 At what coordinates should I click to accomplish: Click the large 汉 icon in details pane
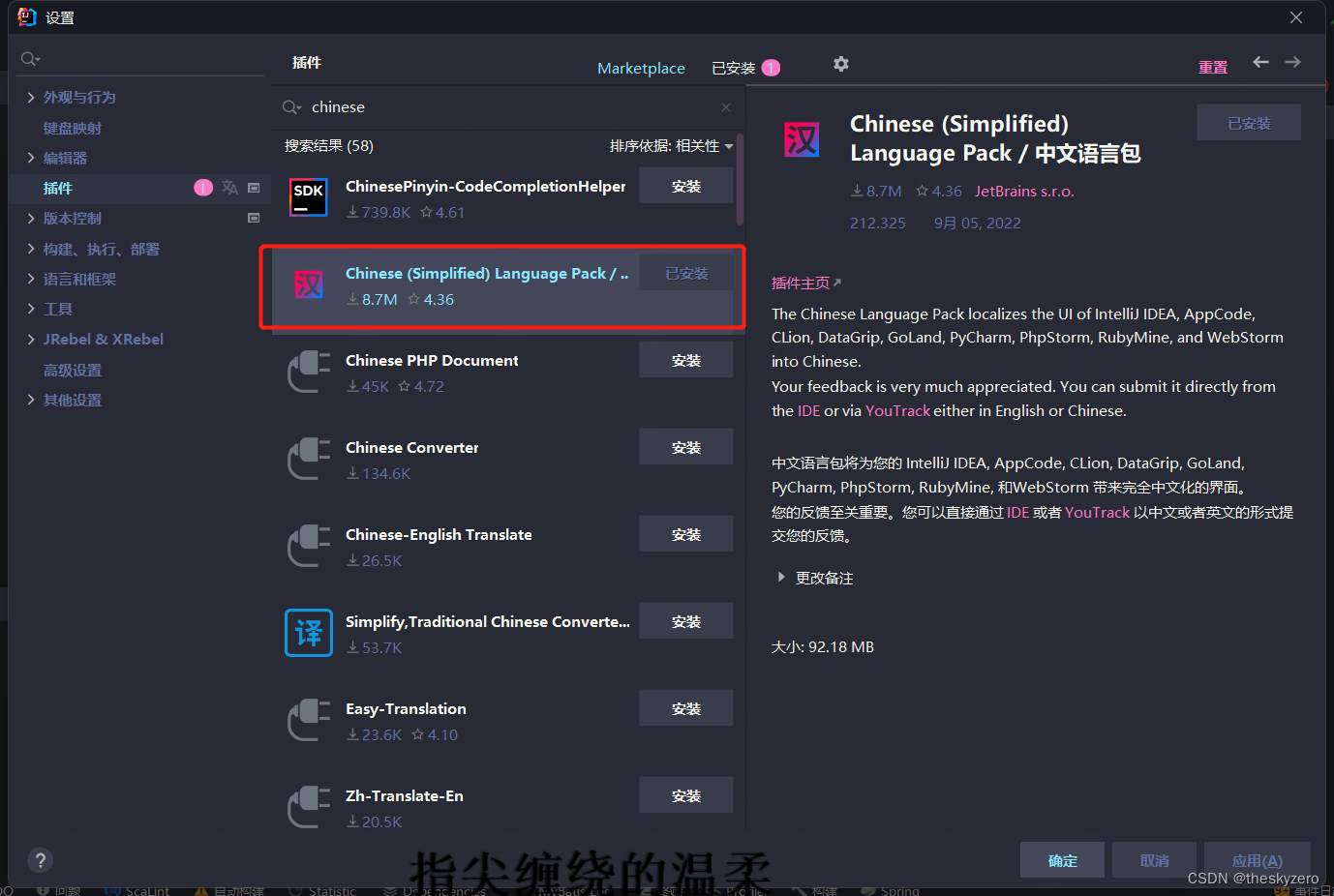point(802,140)
